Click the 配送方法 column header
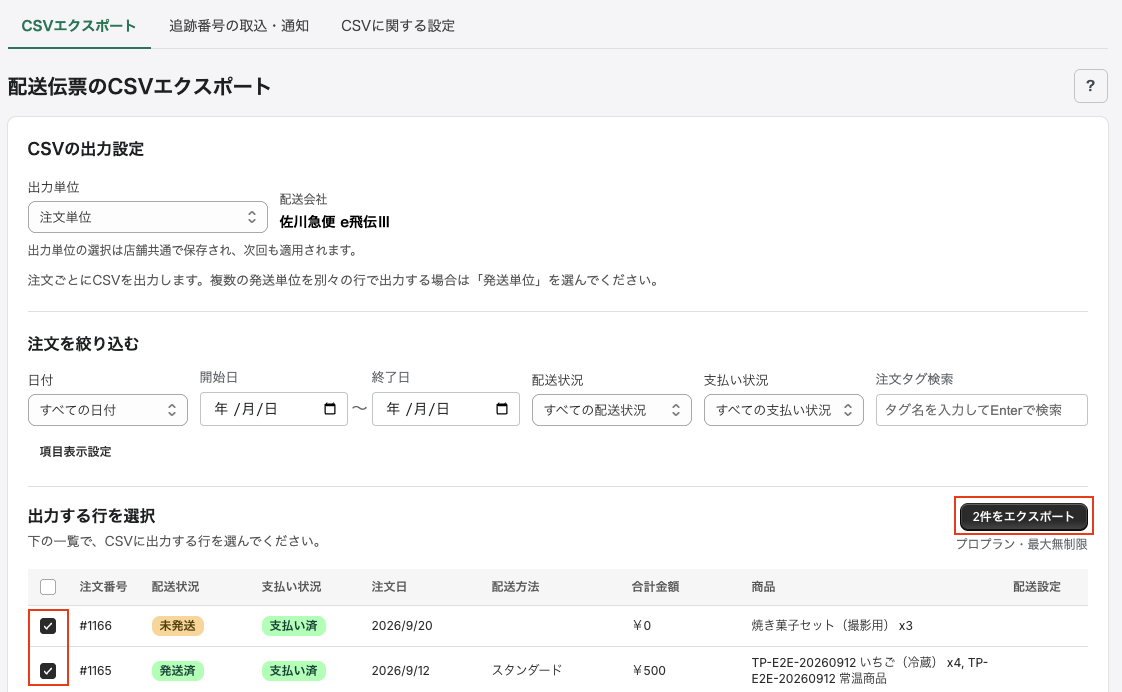 pyautogui.click(x=515, y=587)
